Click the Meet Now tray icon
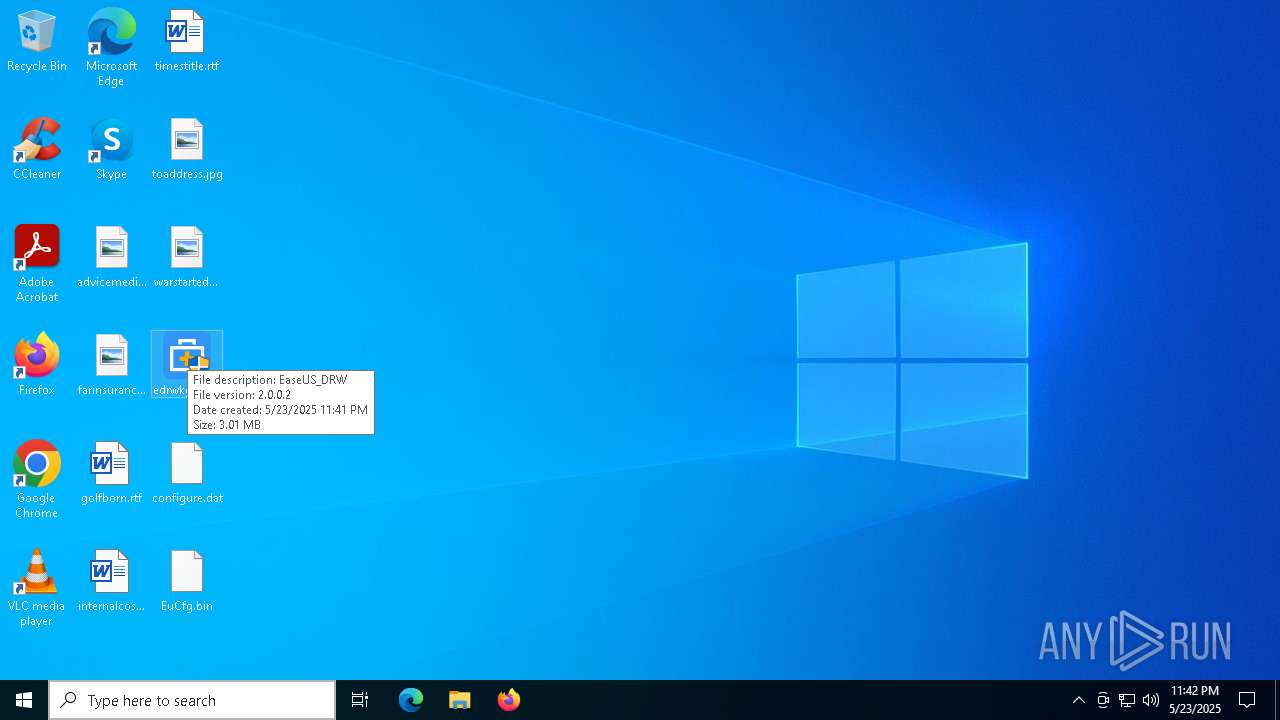This screenshot has width=1280, height=720. (x=1103, y=700)
